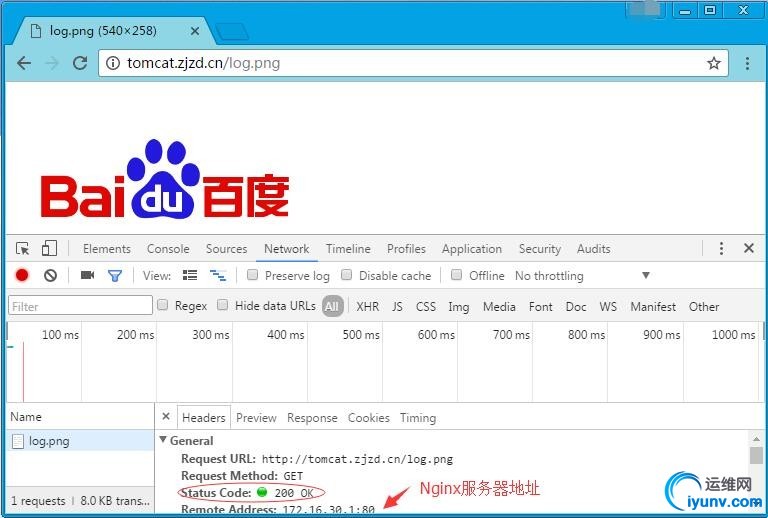Open DevTools customize menu
Viewport: 768px width, 518px height.
tap(721, 248)
